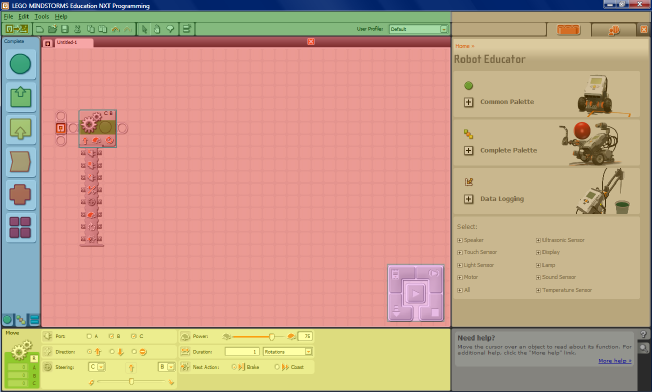Click the Download and Run center button
Viewport: 652px width, 392px height.
point(415,294)
